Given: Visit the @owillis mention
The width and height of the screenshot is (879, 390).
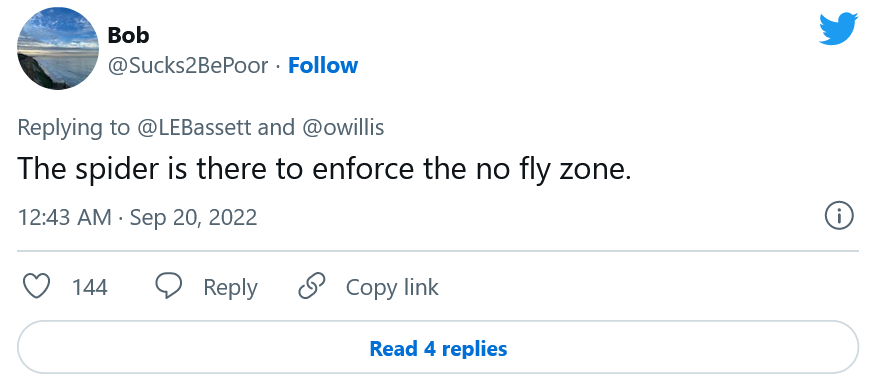Looking at the screenshot, I should (x=343, y=128).
